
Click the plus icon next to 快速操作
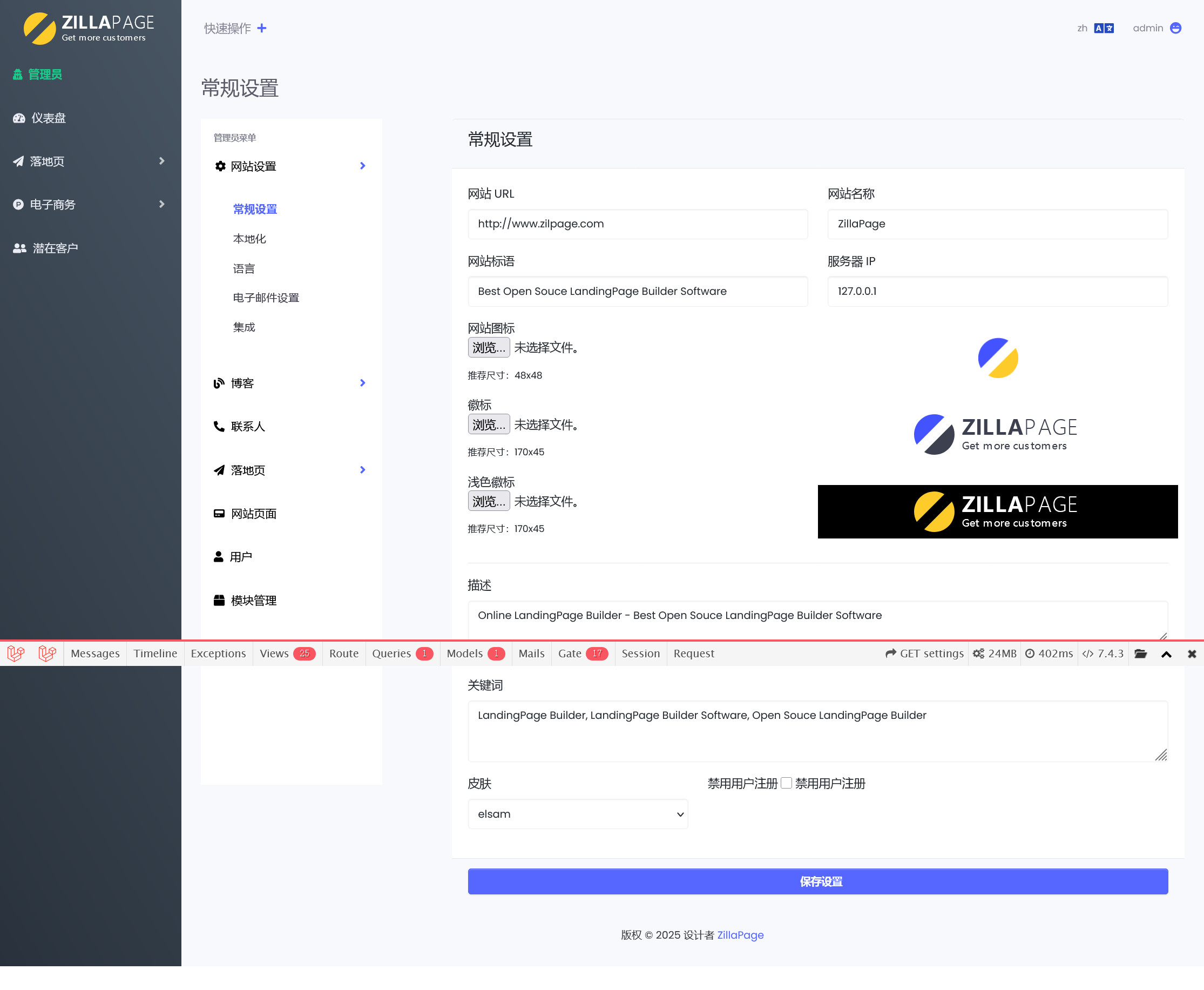tap(262, 28)
